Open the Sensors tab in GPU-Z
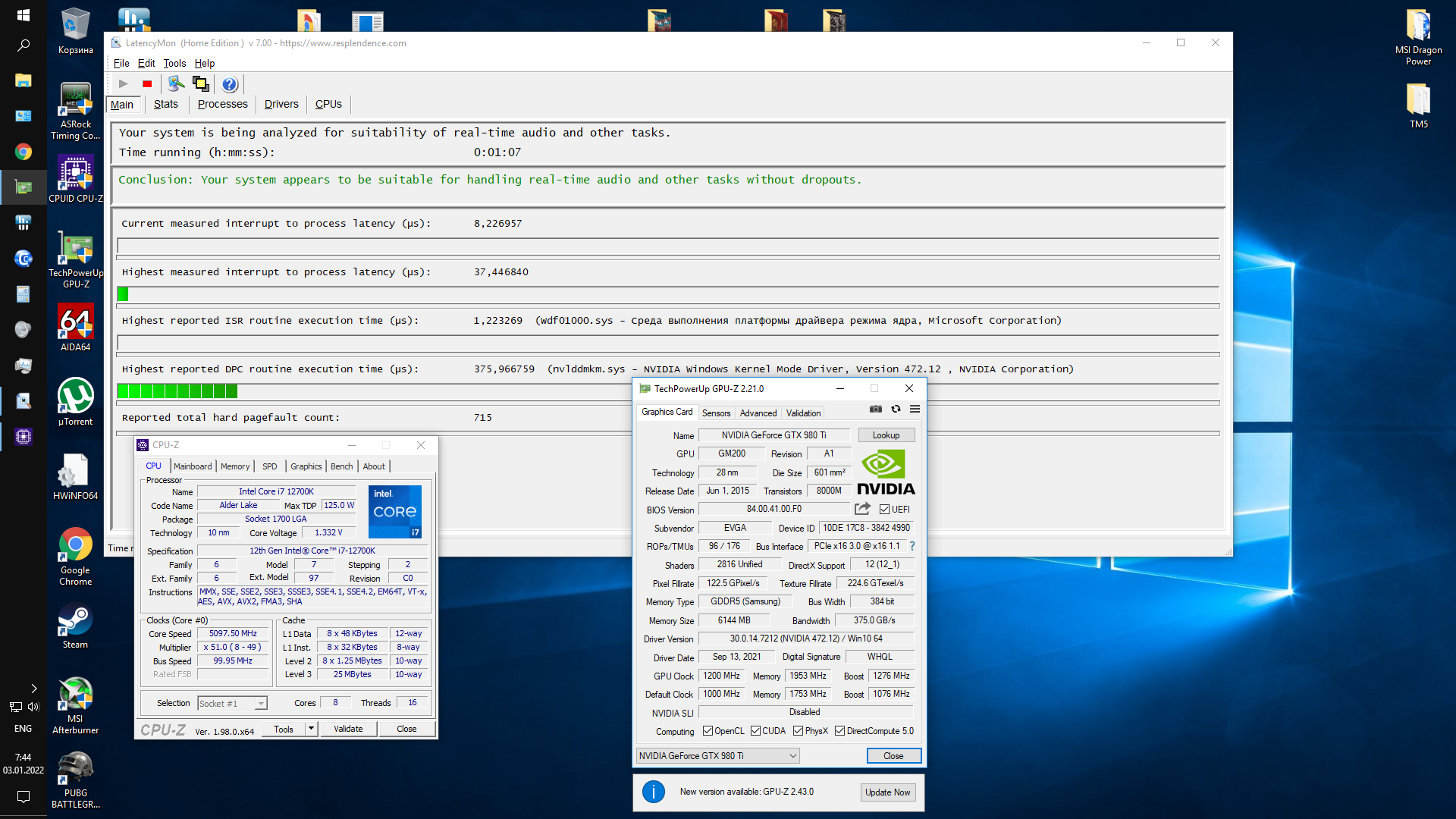The height and width of the screenshot is (819, 1456). pyautogui.click(x=716, y=413)
